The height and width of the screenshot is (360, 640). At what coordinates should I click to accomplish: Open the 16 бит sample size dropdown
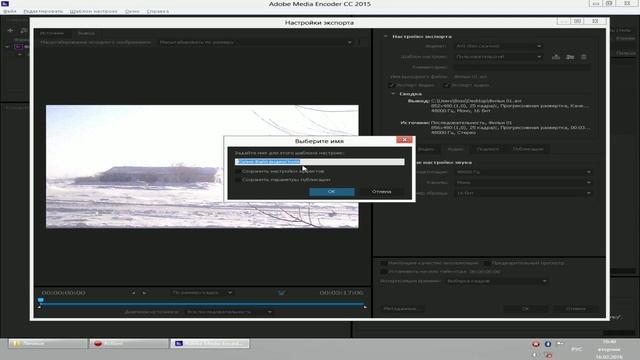(523, 193)
